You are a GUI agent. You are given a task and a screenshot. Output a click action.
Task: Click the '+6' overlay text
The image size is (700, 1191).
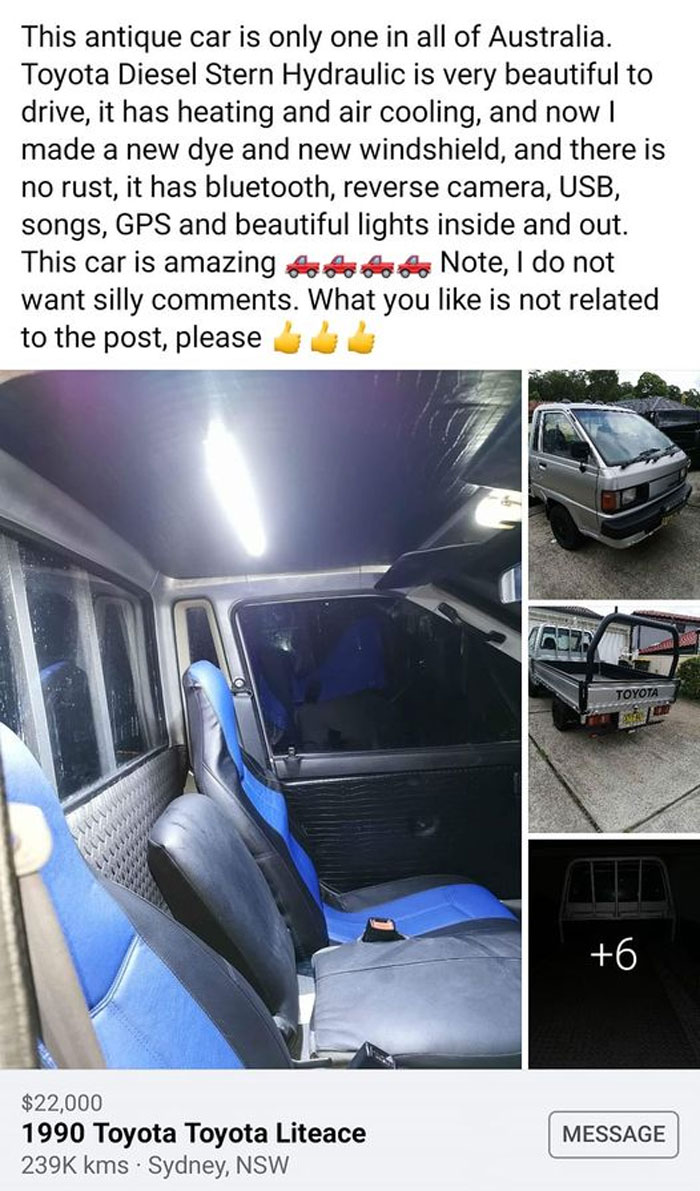point(614,955)
